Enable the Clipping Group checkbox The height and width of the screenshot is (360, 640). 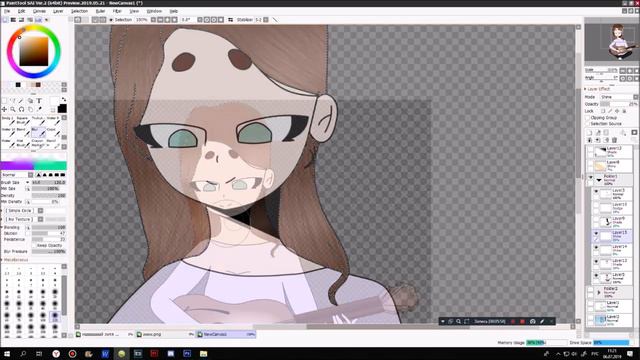(x=587, y=118)
